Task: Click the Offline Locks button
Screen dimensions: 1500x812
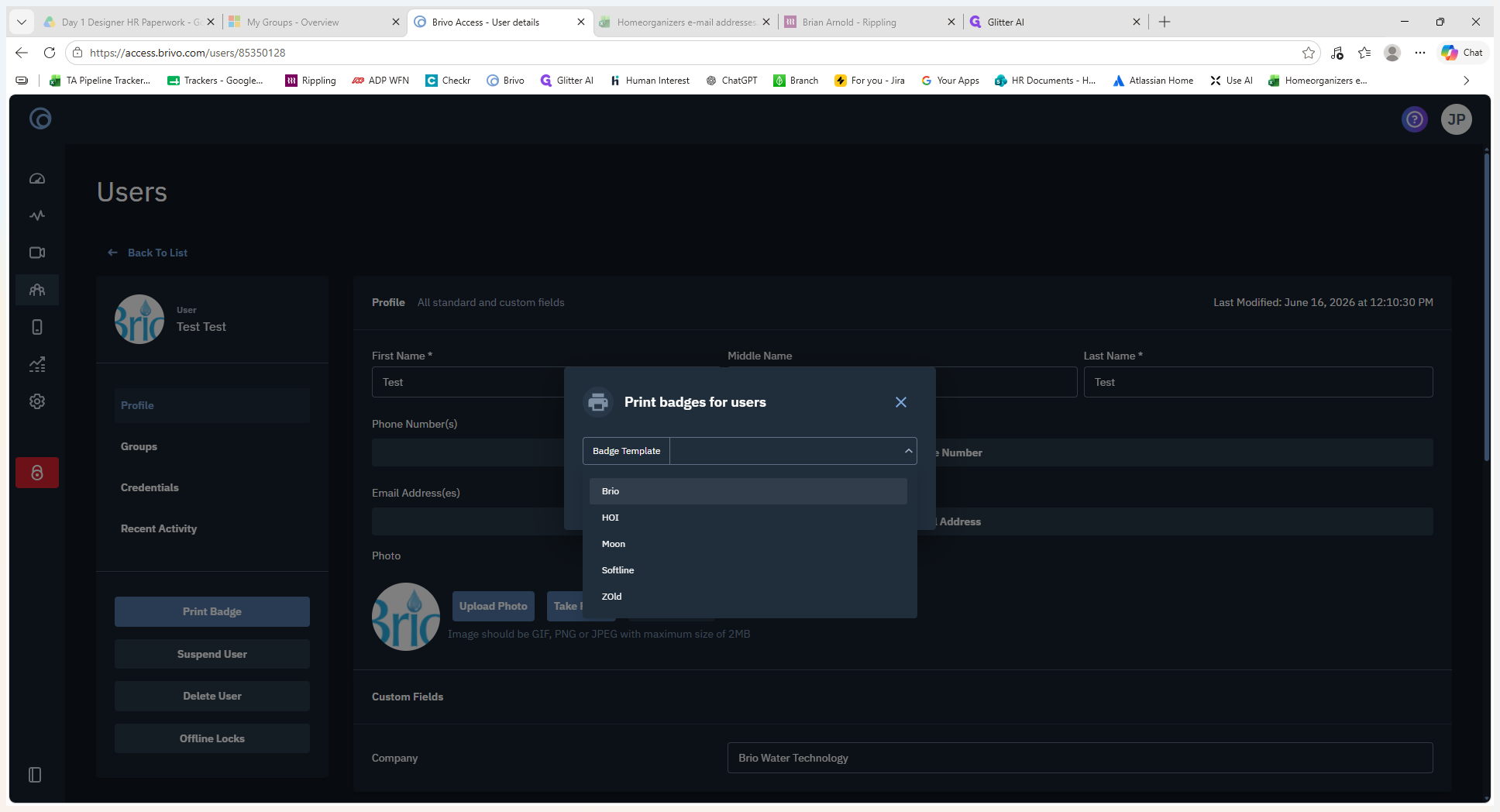Action: tap(212, 738)
